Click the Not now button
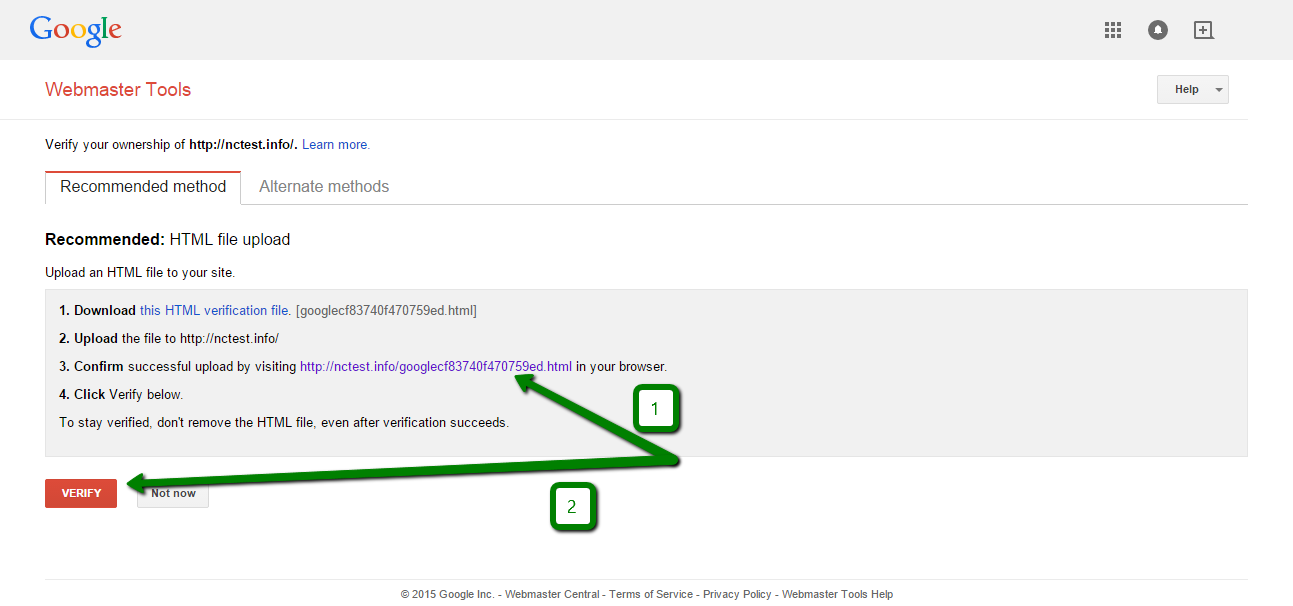Screen dimensions: 1293x606 (173, 493)
